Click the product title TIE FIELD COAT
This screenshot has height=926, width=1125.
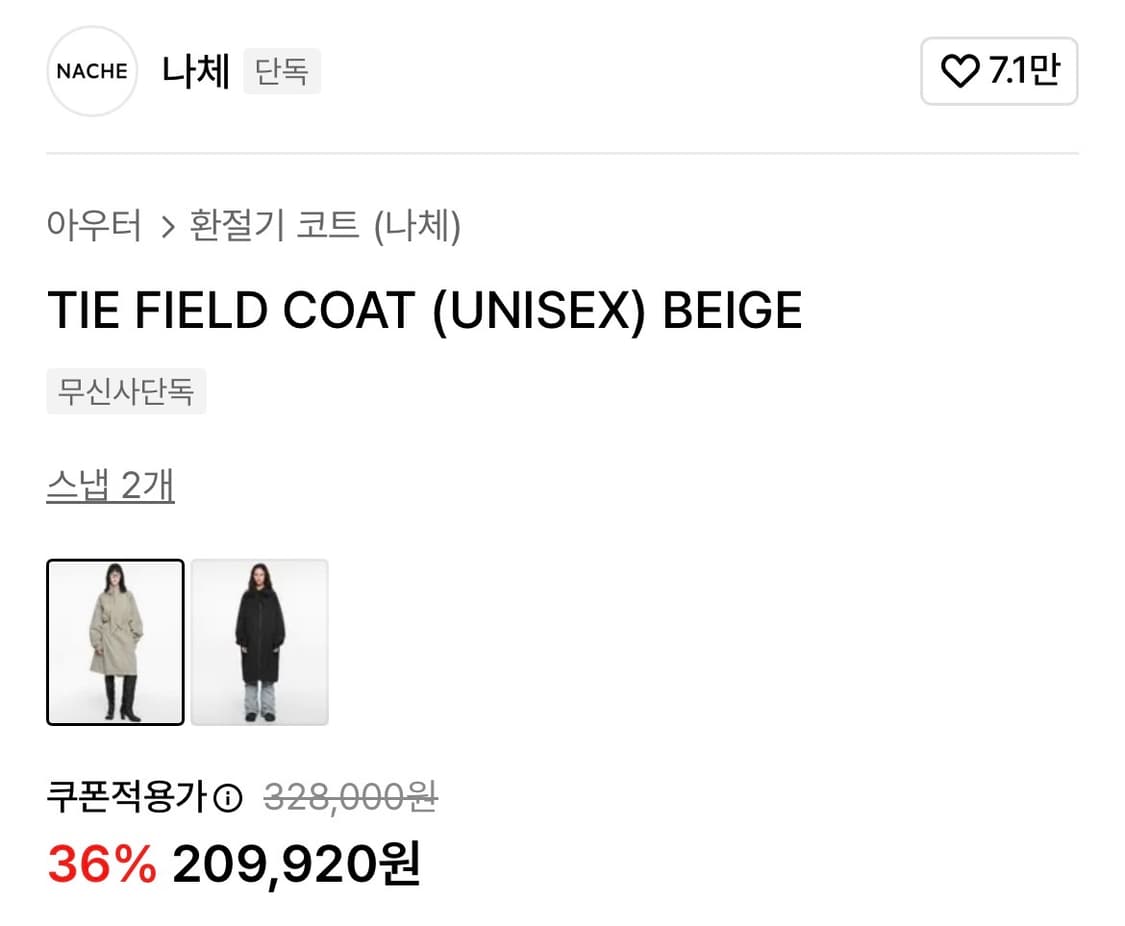425,310
